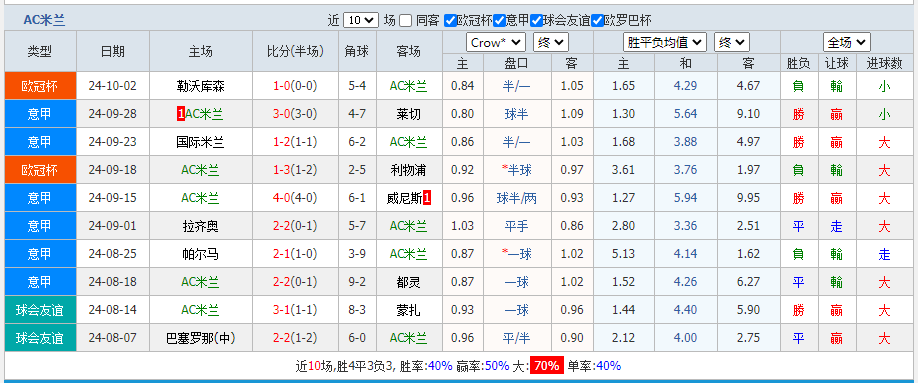Click the score 1-3(1-2) against 利物浦
This screenshot has width=918, height=383.
[x=295, y=170]
